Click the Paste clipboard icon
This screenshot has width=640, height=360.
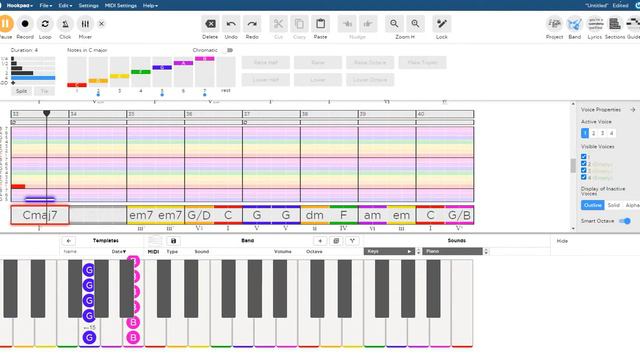tap(320, 24)
